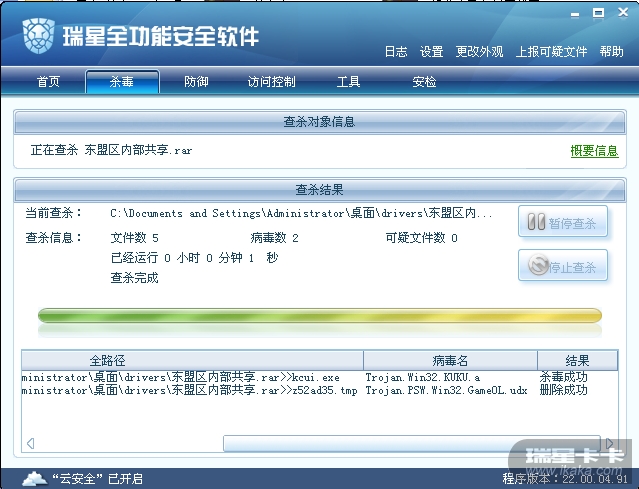
Task: Click the elapsed time 已经运行 text
Action: [194, 258]
